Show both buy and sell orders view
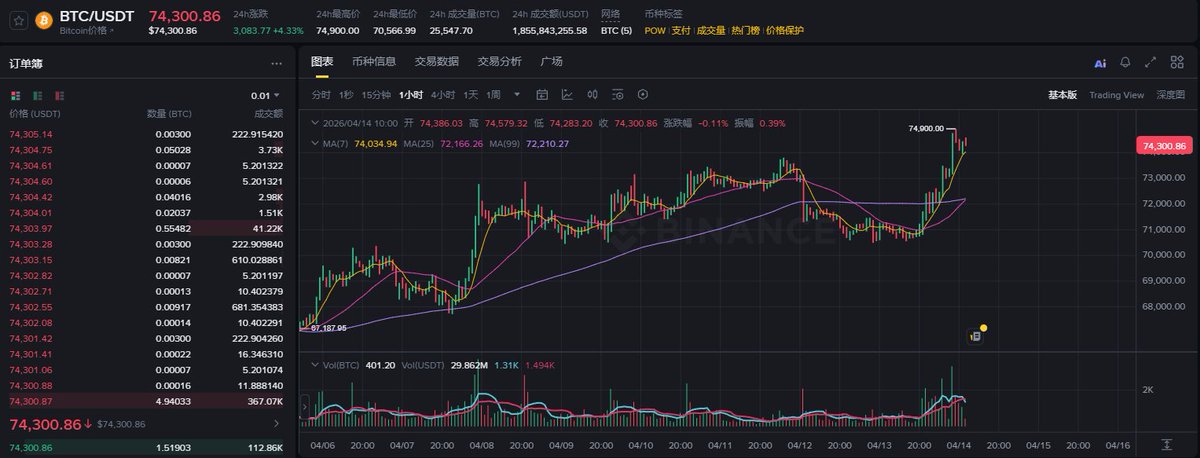 click(x=15, y=96)
